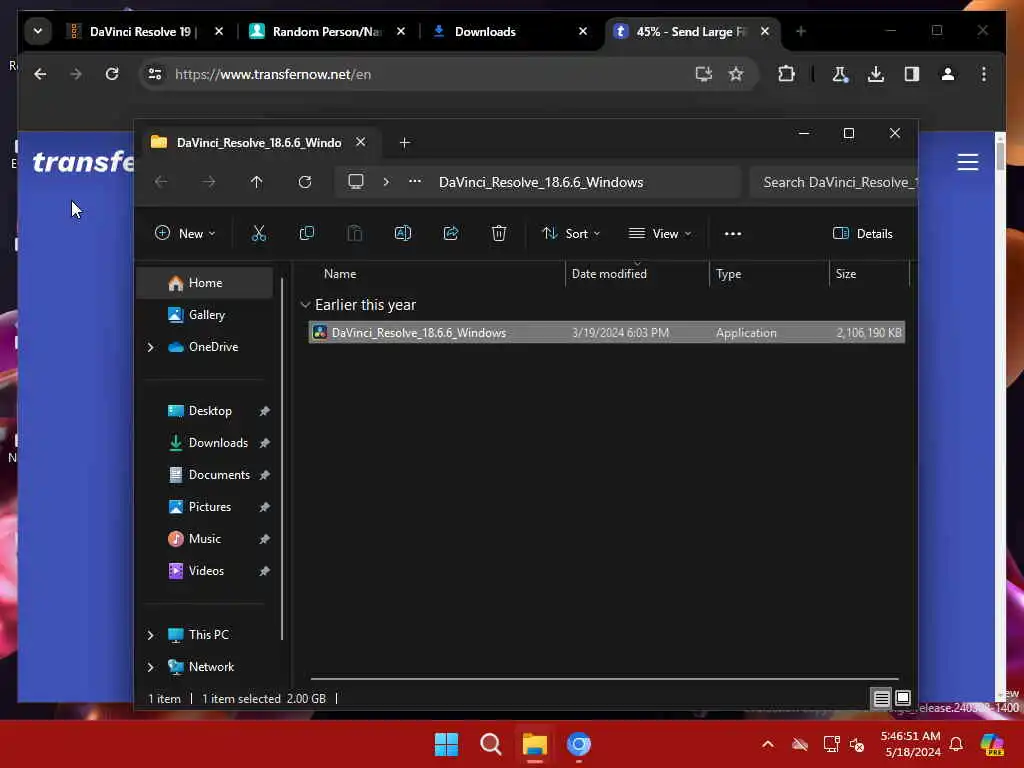Open Chrome Extensions puzzle icon
1024x768 pixels.
786,74
